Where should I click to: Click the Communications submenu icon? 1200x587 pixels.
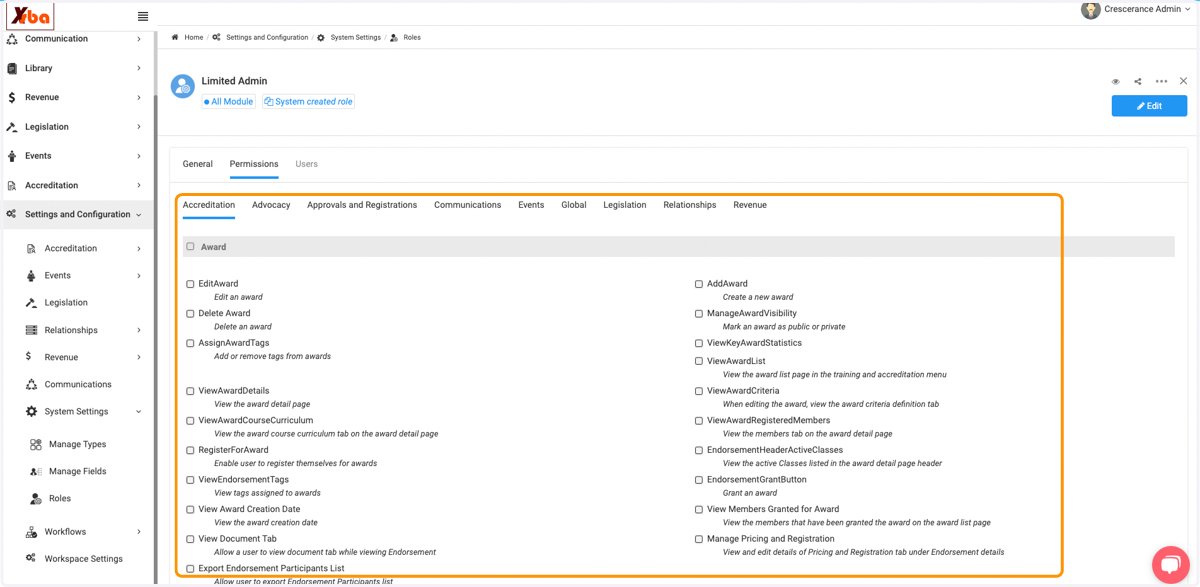(31, 384)
